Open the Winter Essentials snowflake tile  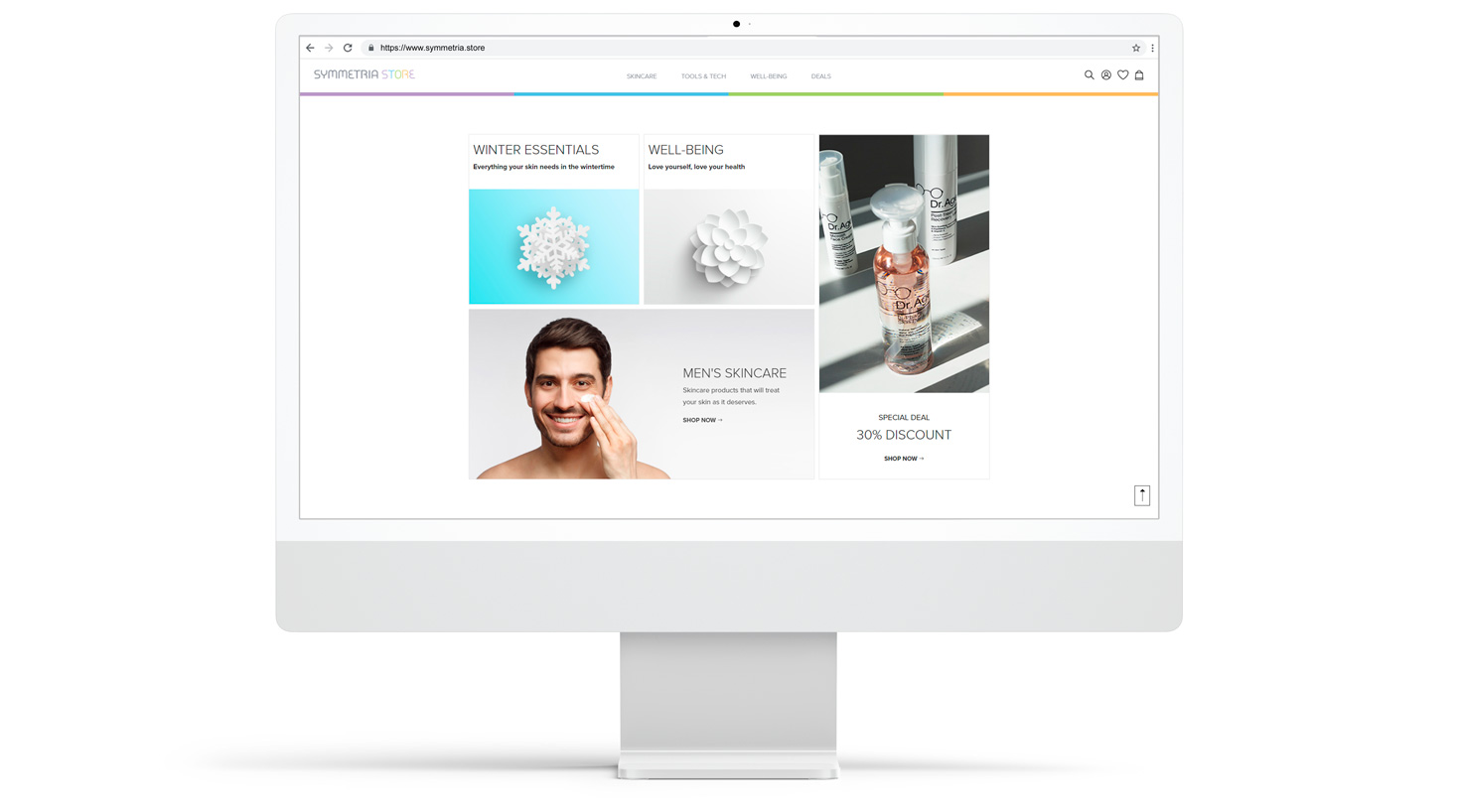tap(553, 246)
